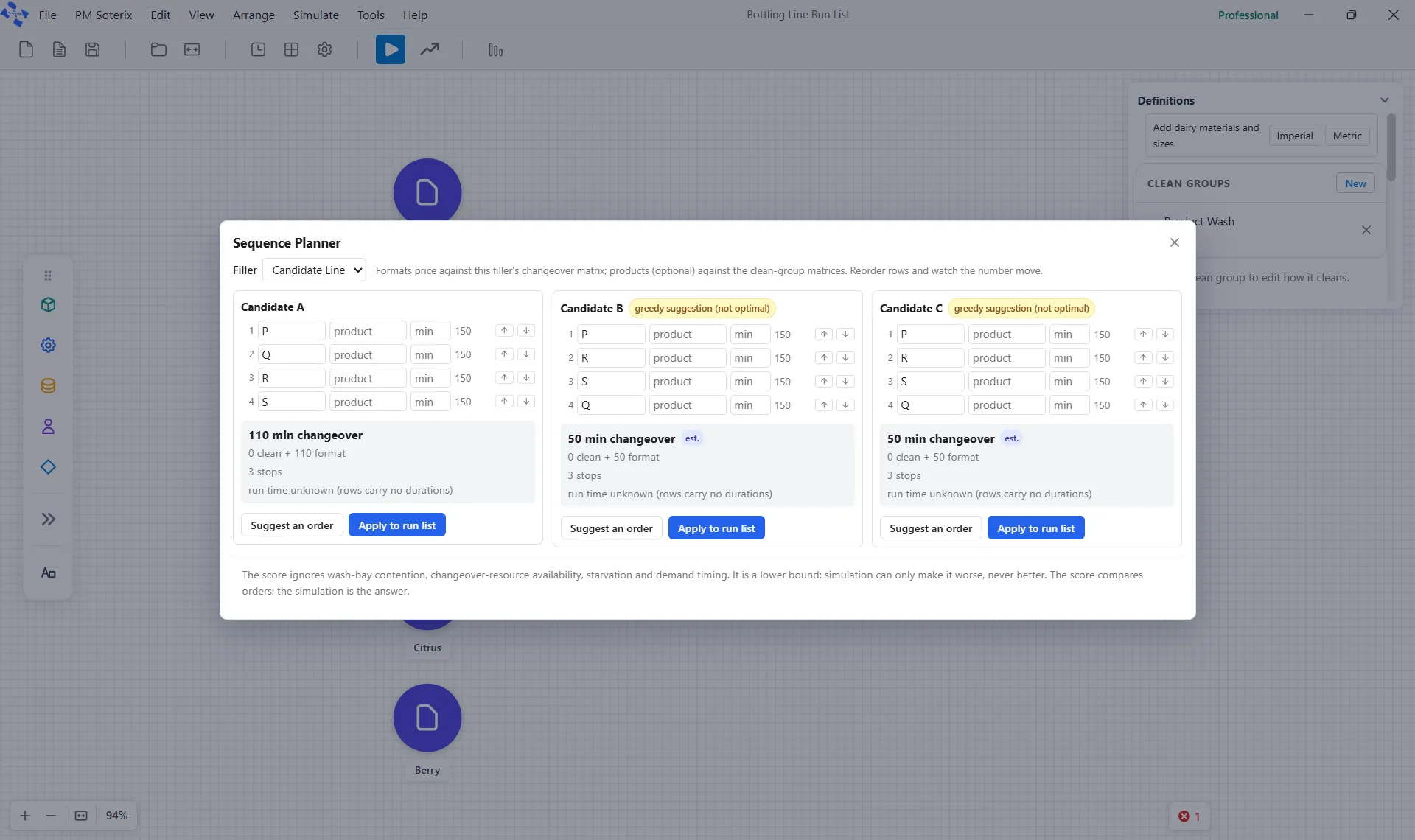Click the Definitions panel scrollbar
Screen dimensions: 1415x840
1391,147
